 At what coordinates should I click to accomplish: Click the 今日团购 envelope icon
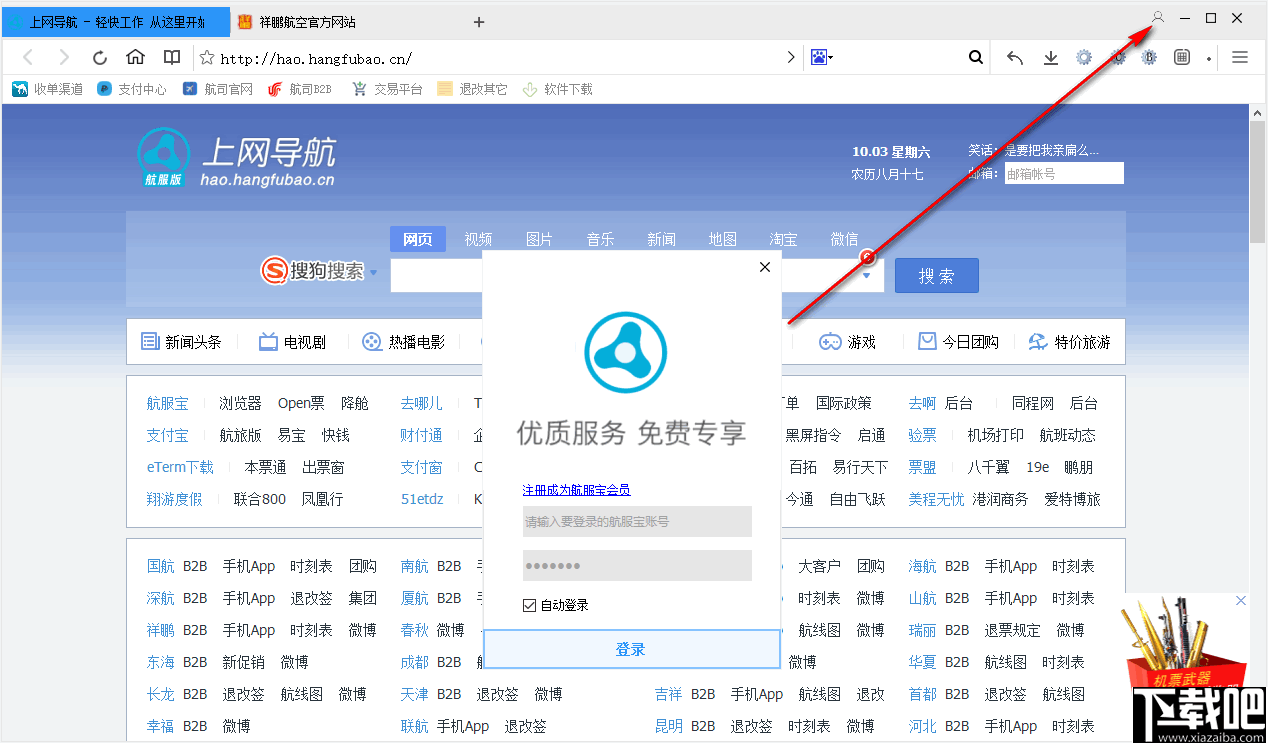coord(926,341)
